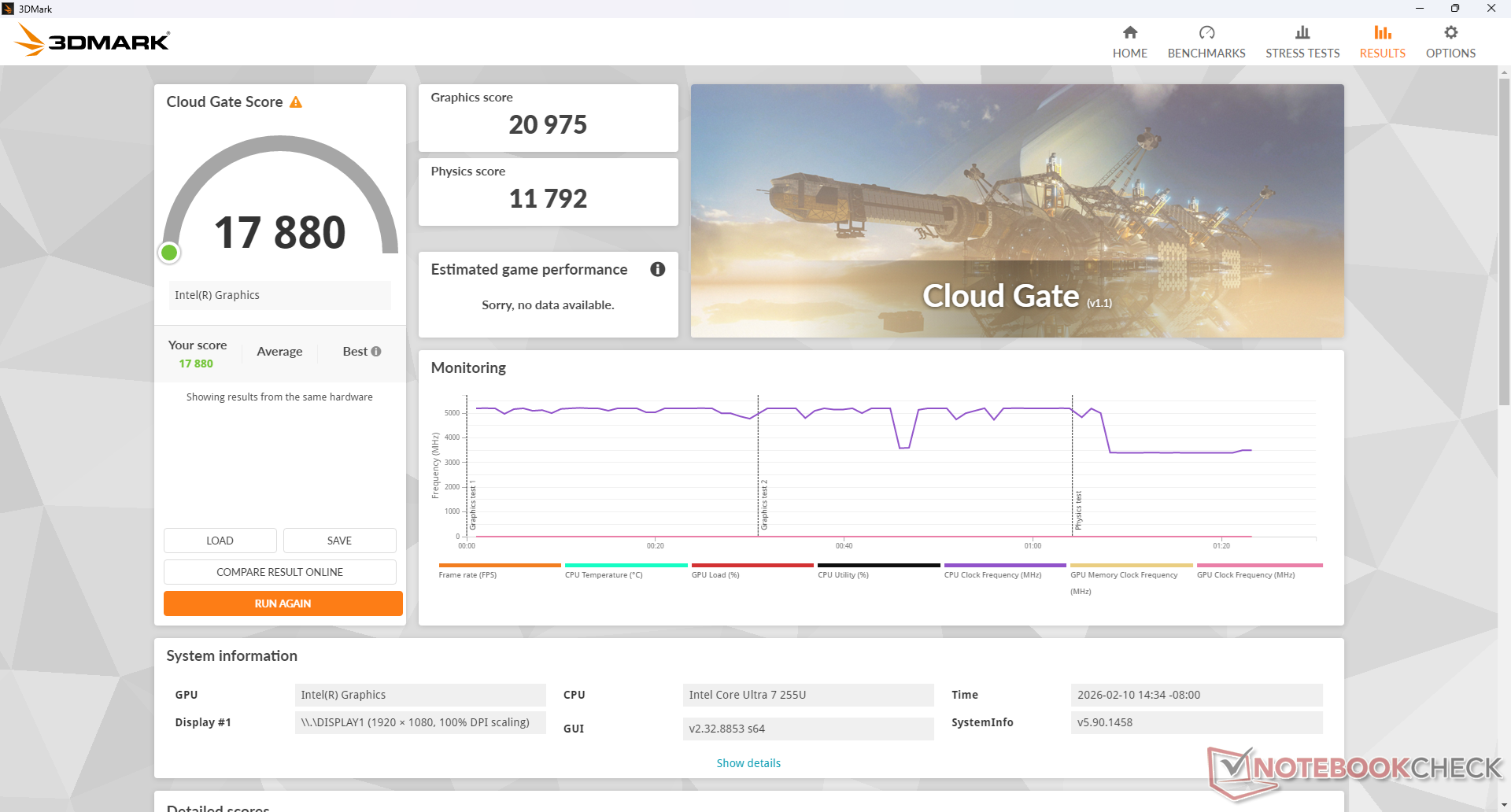Open Benchmarks gauge icon

[1206, 33]
